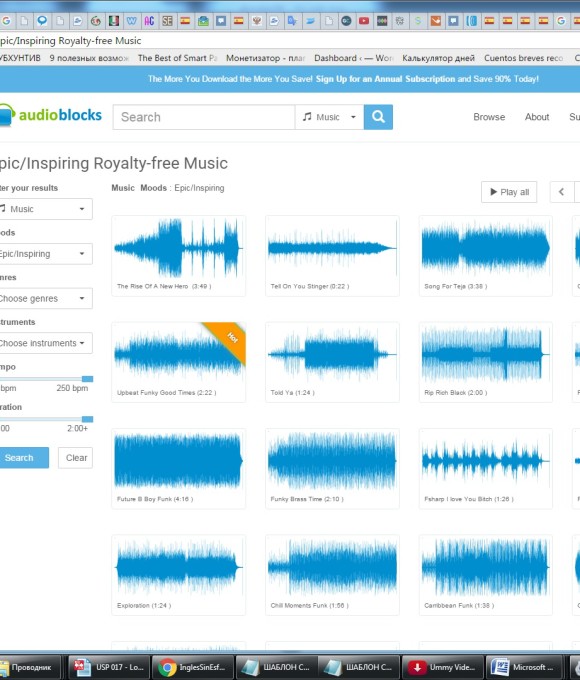Click the Clear filters button
Viewport: 580px width, 680px height.
(x=76, y=458)
